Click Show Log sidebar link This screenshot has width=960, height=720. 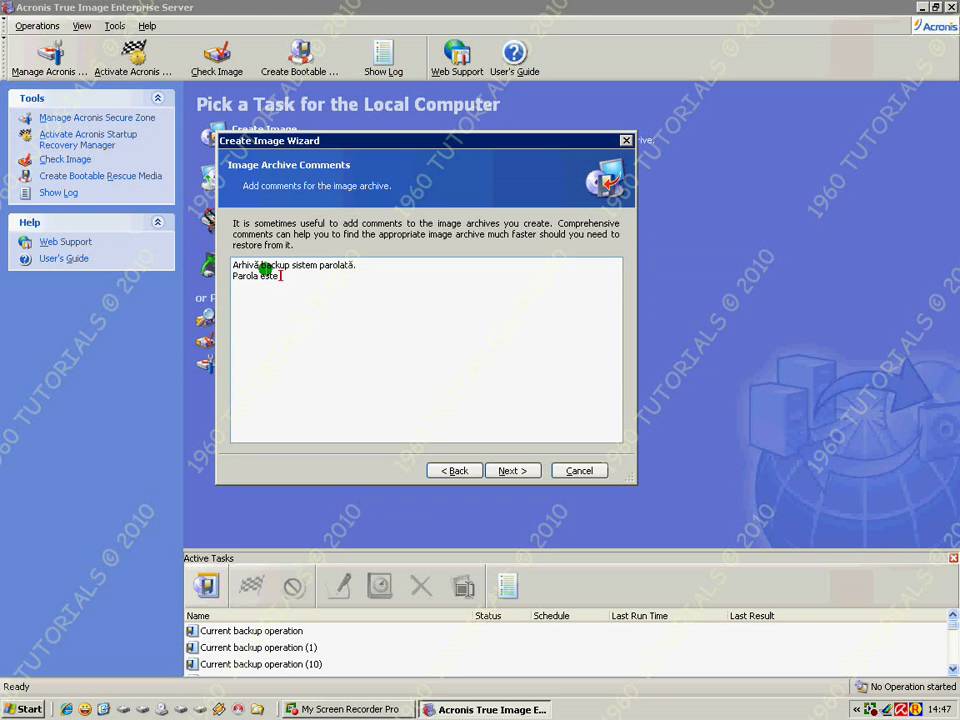tap(58, 192)
